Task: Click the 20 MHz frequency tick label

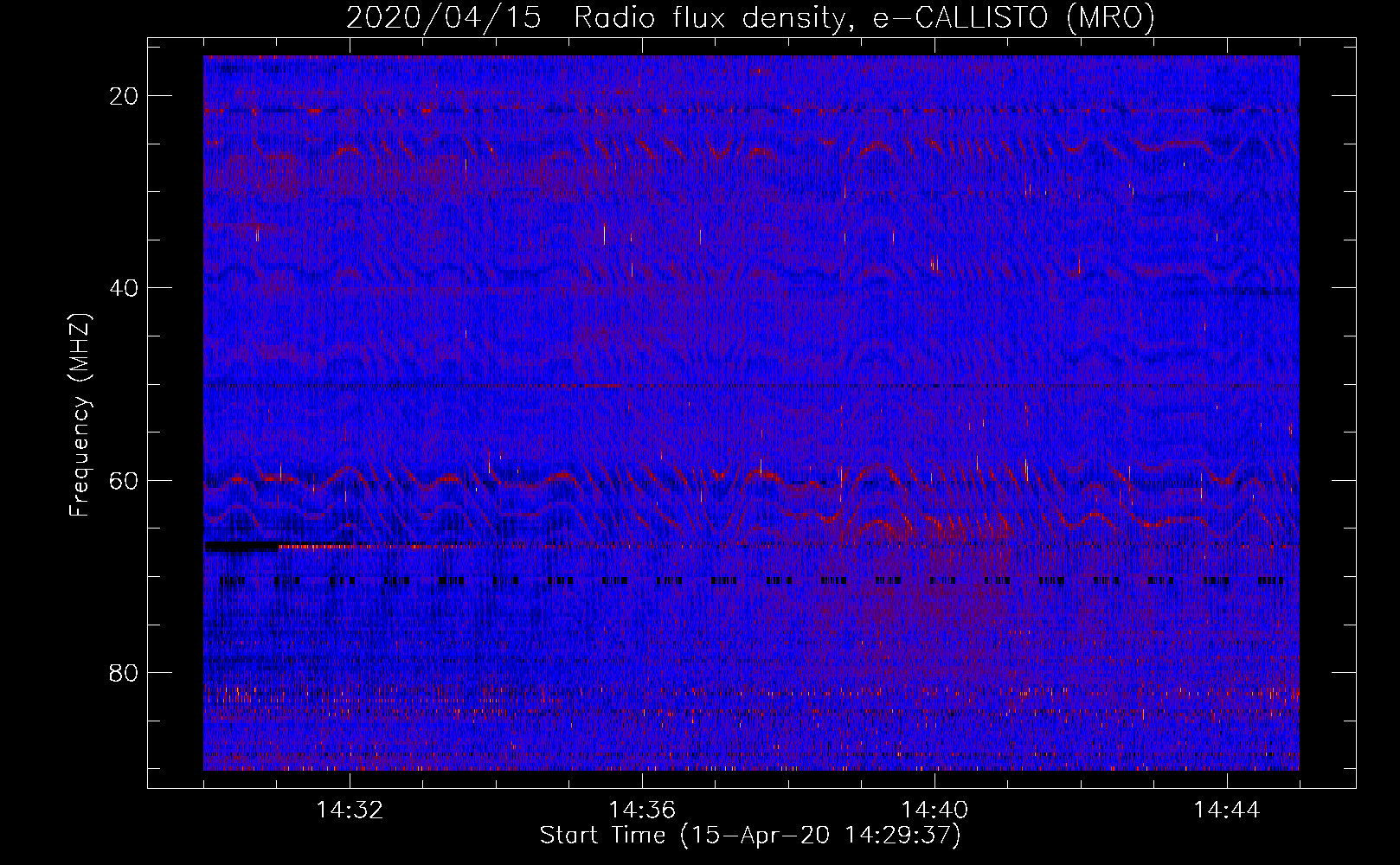Action: pos(124,96)
